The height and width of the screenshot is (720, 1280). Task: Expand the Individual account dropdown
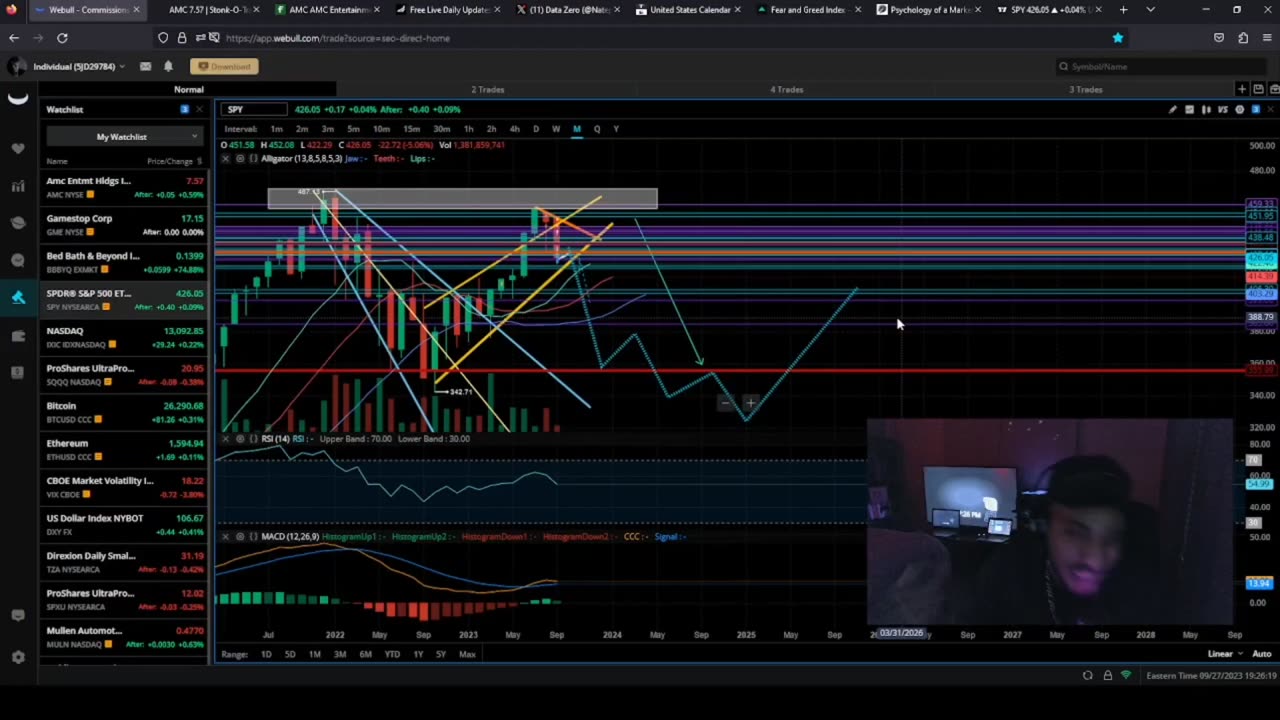point(79,66)
